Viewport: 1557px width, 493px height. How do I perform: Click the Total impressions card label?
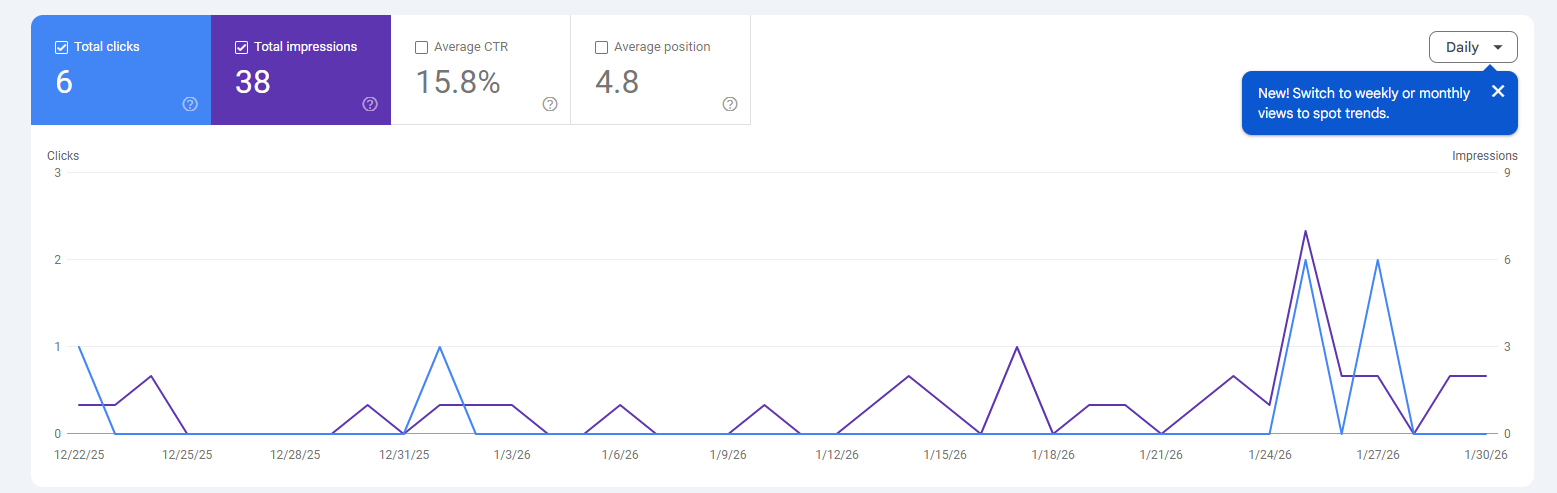[x=306, y=47]
